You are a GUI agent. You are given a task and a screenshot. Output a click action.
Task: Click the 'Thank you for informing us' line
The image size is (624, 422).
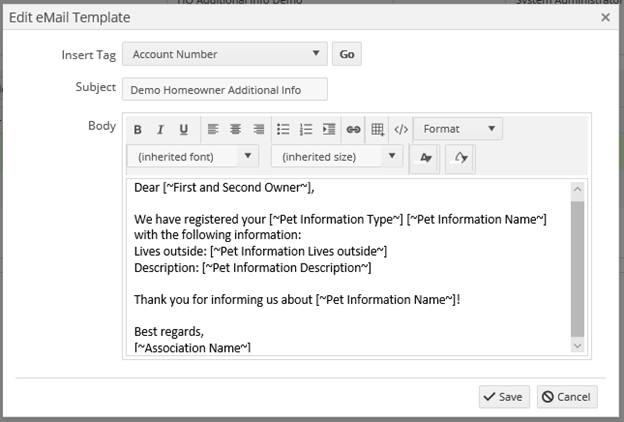(297, 299)
